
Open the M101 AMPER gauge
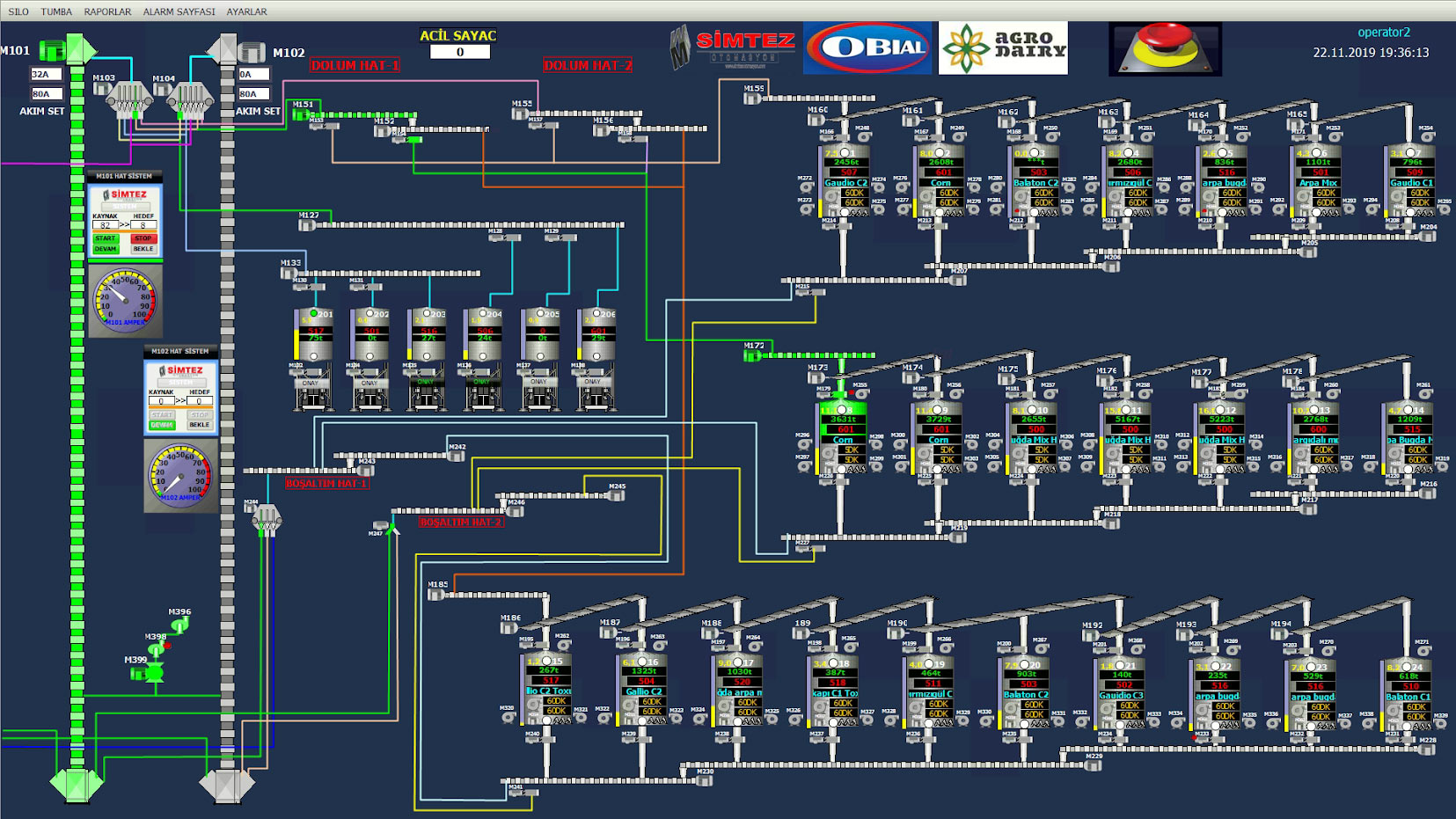[x=125, y=301]
